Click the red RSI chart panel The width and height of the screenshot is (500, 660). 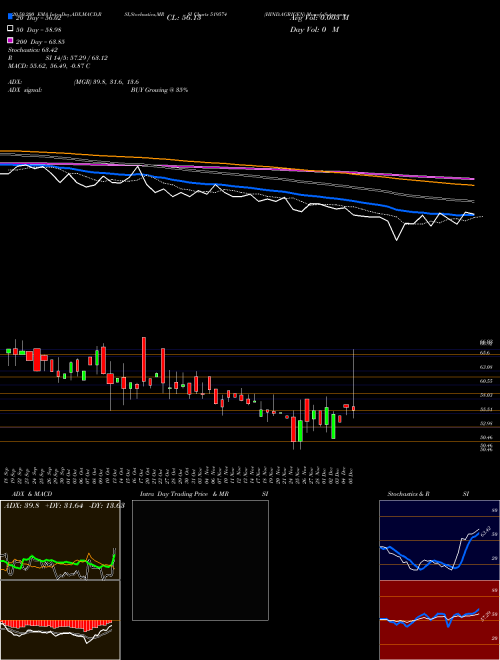point(439,620)
